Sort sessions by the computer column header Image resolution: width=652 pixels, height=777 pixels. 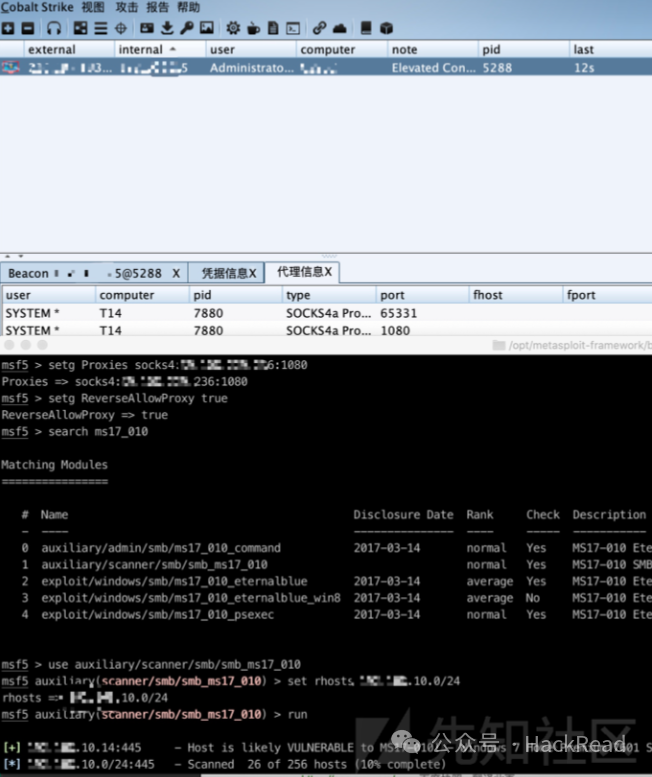pyautogui.click(x=342, y=50)
